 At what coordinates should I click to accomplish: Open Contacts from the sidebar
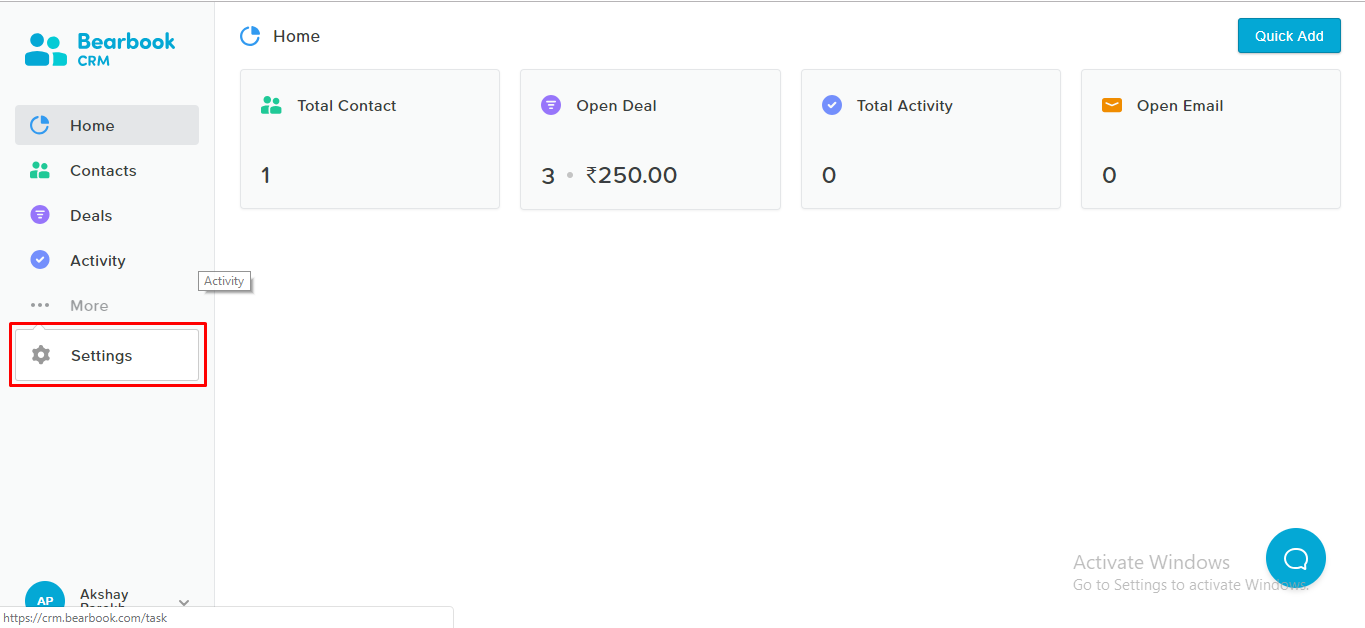(103, 171)
